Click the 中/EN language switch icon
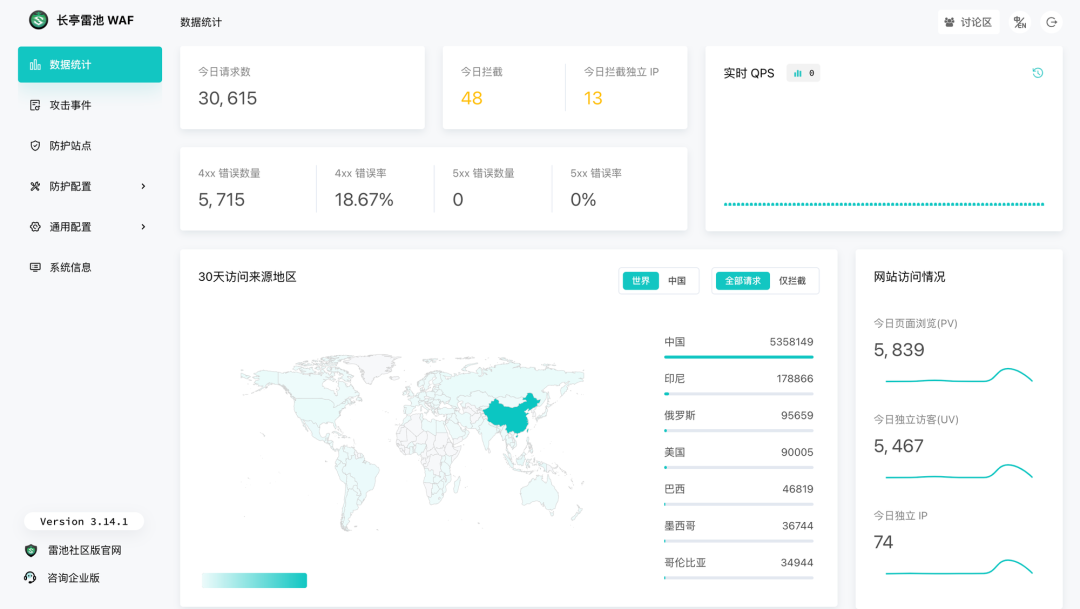1080x609 pixels. click(x=1019, y=21)
